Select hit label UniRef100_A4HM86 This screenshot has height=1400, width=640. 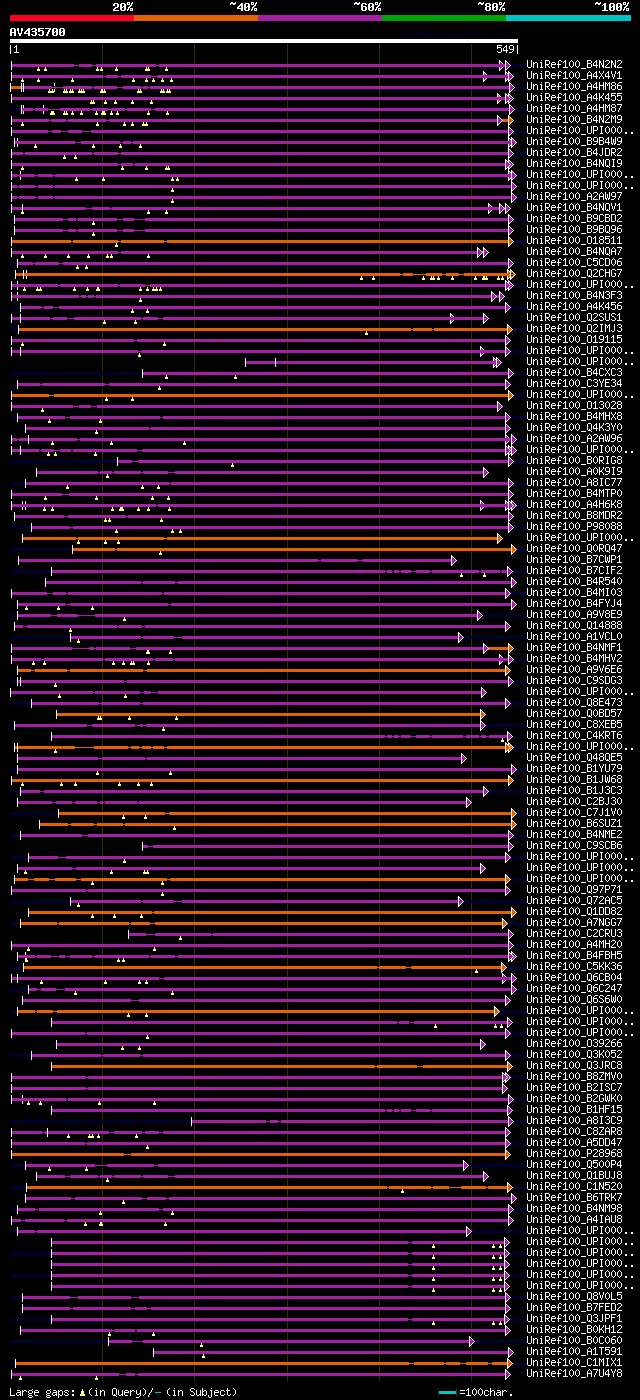point(573,86)
